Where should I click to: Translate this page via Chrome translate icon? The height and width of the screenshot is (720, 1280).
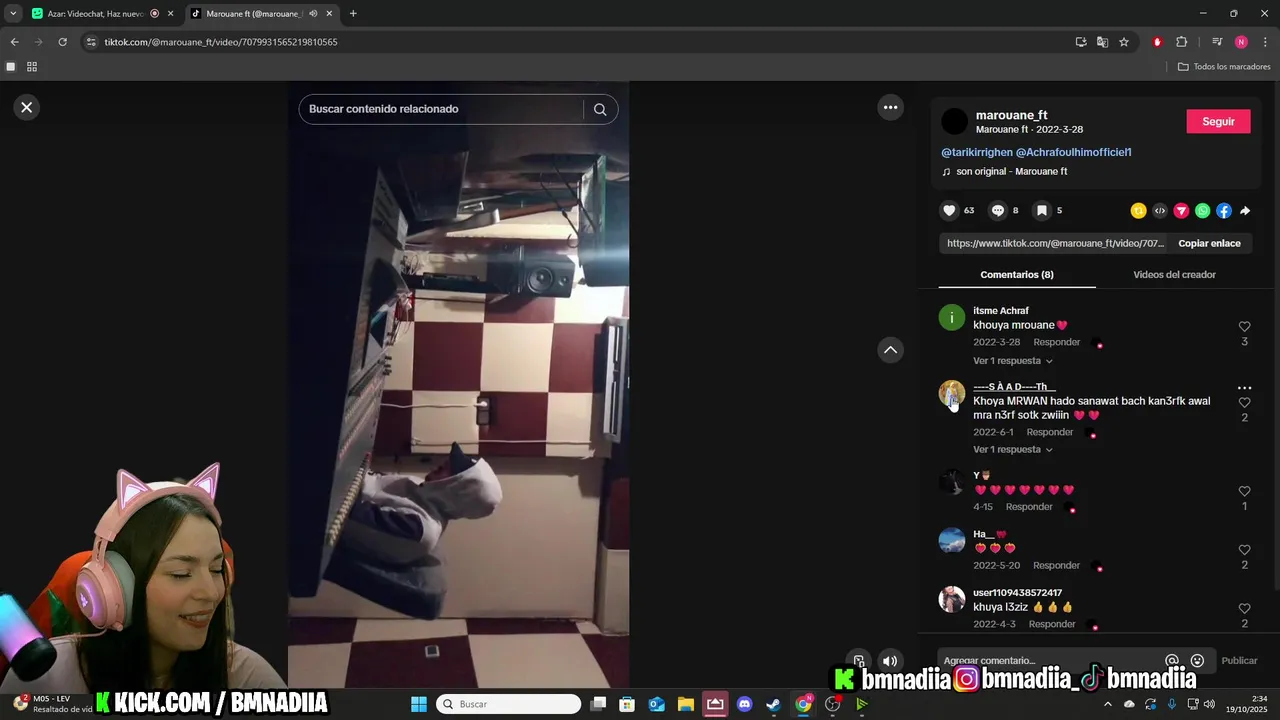pyautogui.click(x=1102, y=42)
